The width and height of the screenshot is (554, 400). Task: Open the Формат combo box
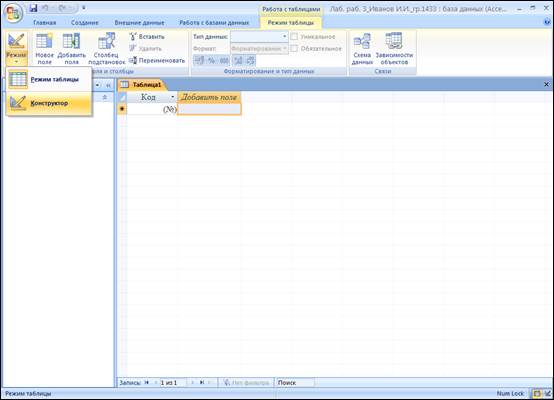(259, 48)
